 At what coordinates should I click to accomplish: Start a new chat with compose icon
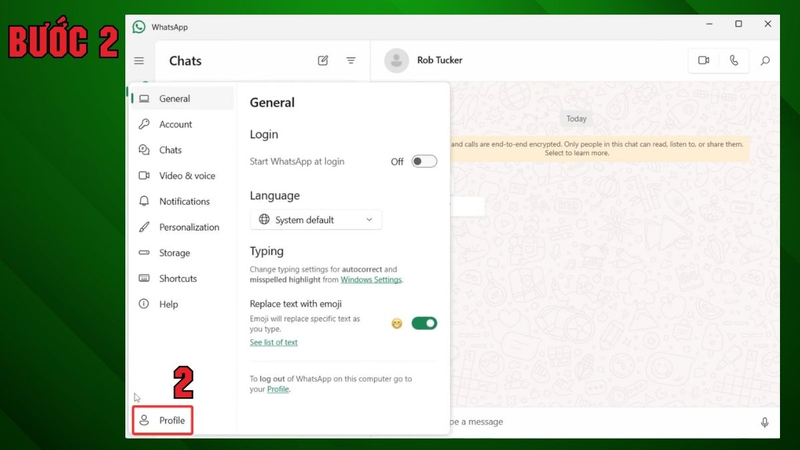point(323,61)
